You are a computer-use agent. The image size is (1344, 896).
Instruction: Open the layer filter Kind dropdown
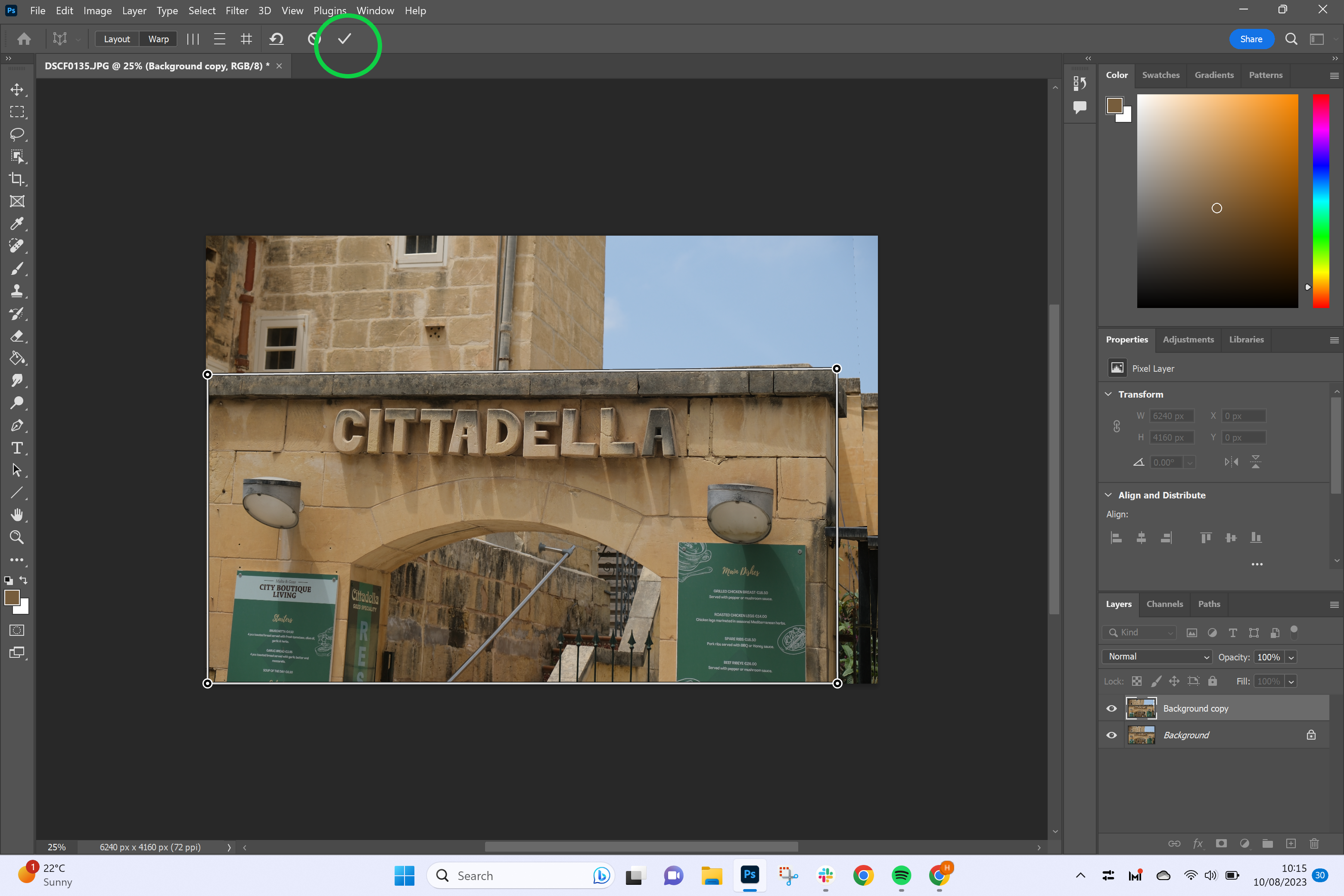(1140, 632)
